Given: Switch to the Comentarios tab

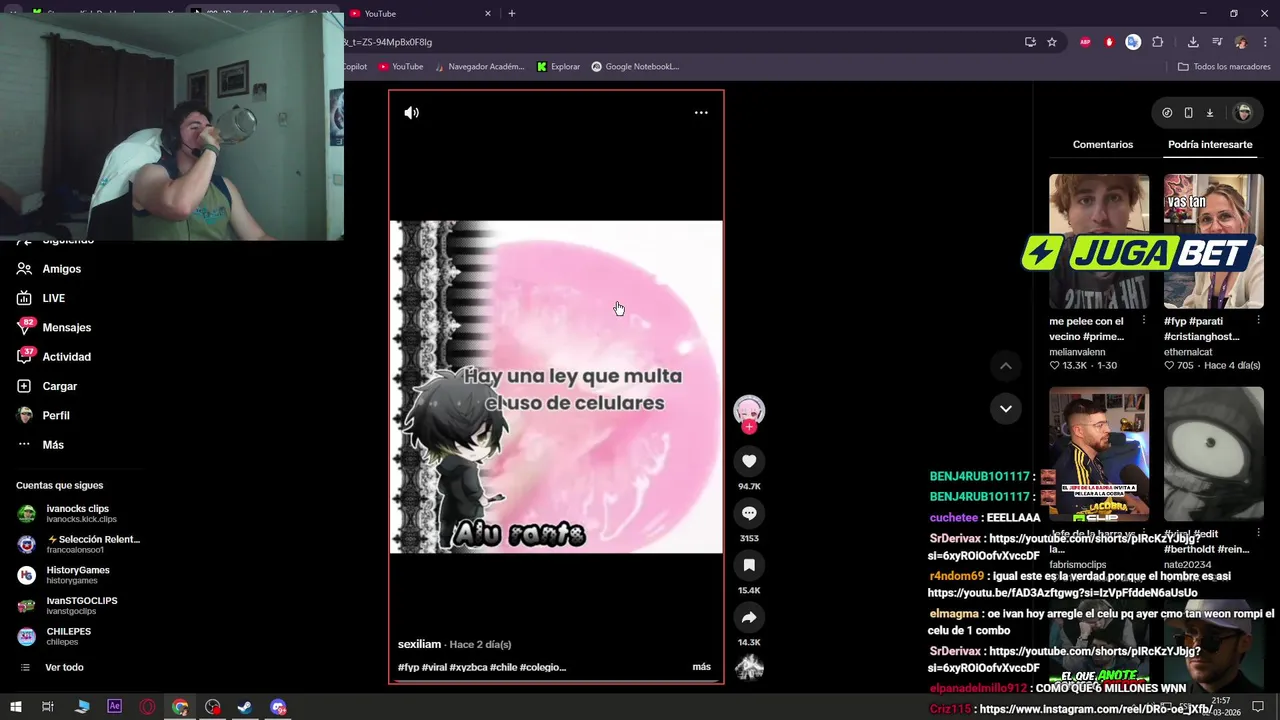Looking at the screenshot, I should click(x=1103, y=144).
